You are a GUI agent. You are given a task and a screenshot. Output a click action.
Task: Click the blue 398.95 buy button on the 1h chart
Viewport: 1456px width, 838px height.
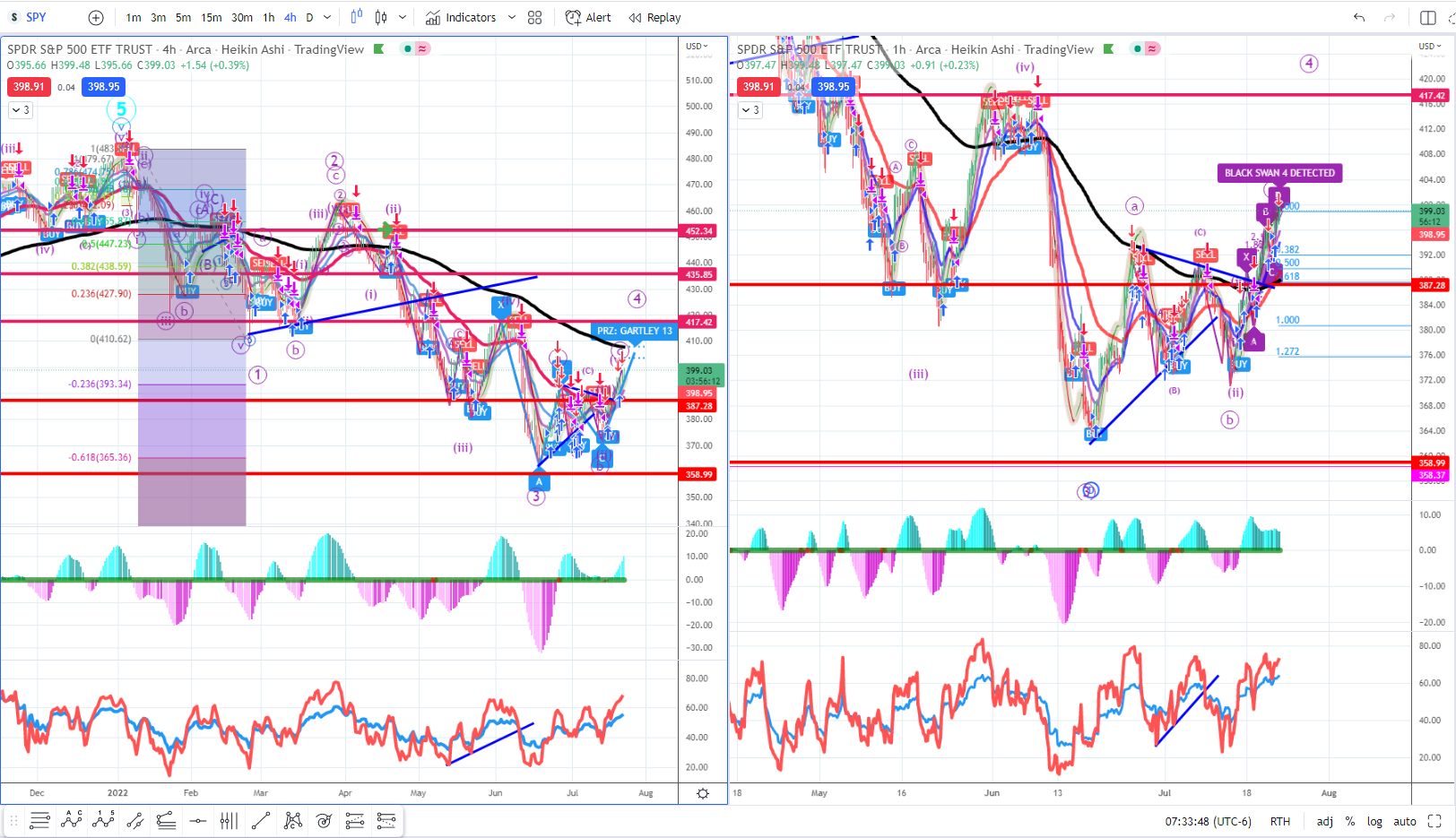[x=834, y=87]
